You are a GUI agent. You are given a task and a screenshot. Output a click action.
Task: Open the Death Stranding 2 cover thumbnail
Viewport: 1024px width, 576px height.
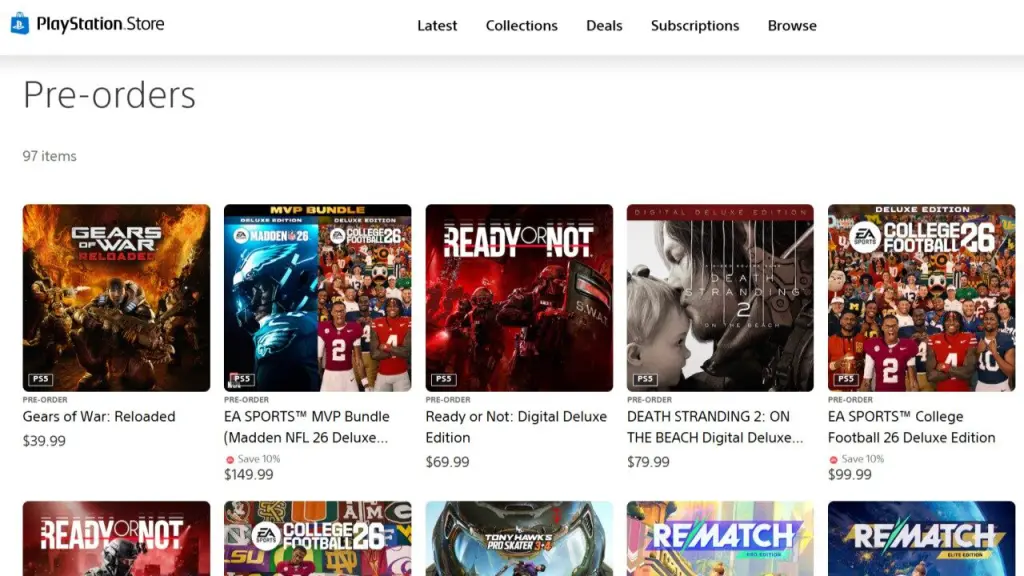pos(720,297)
